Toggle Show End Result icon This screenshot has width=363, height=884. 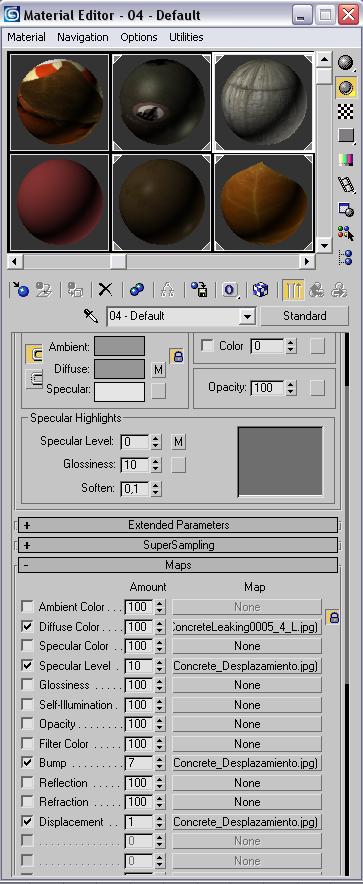pyautogui.click(x=293, y=290)
